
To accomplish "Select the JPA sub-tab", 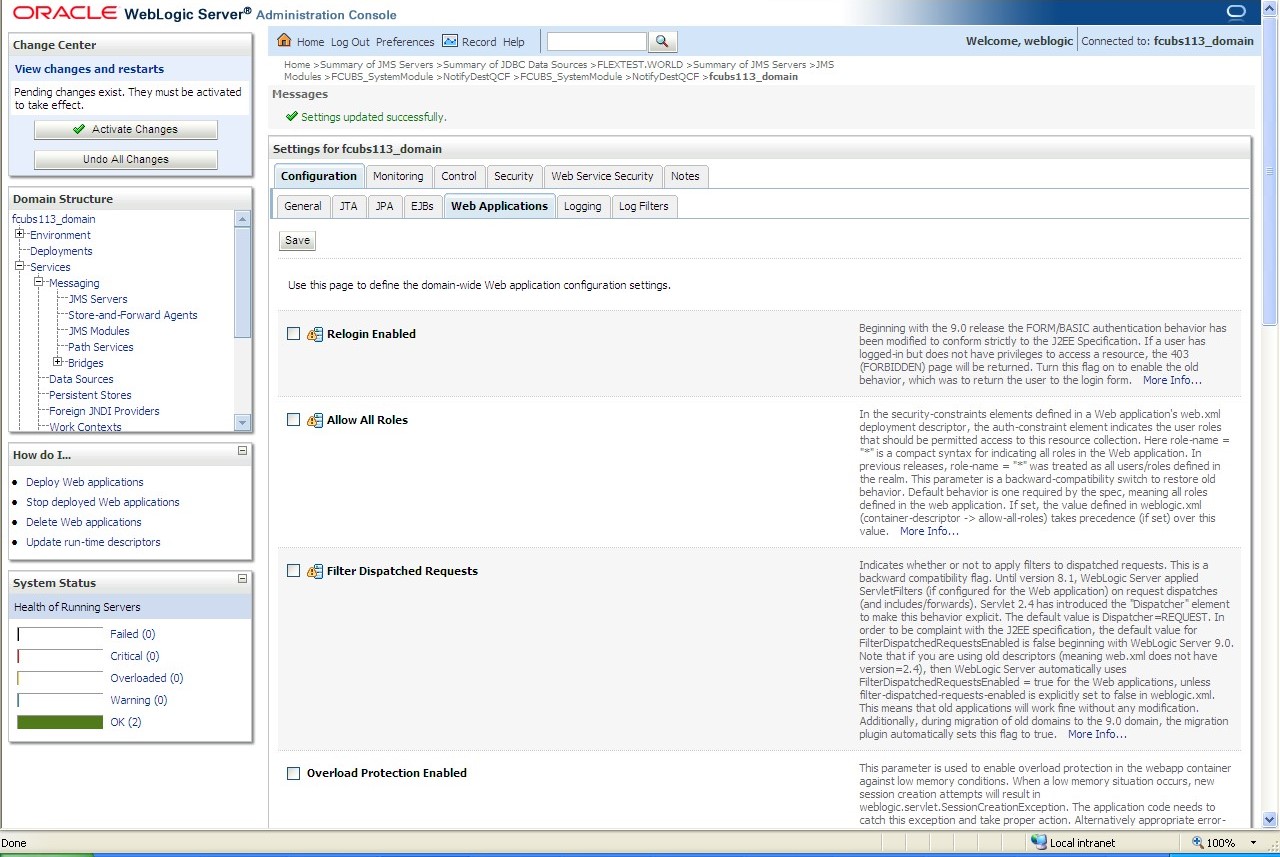I will [x=384, y=206].
